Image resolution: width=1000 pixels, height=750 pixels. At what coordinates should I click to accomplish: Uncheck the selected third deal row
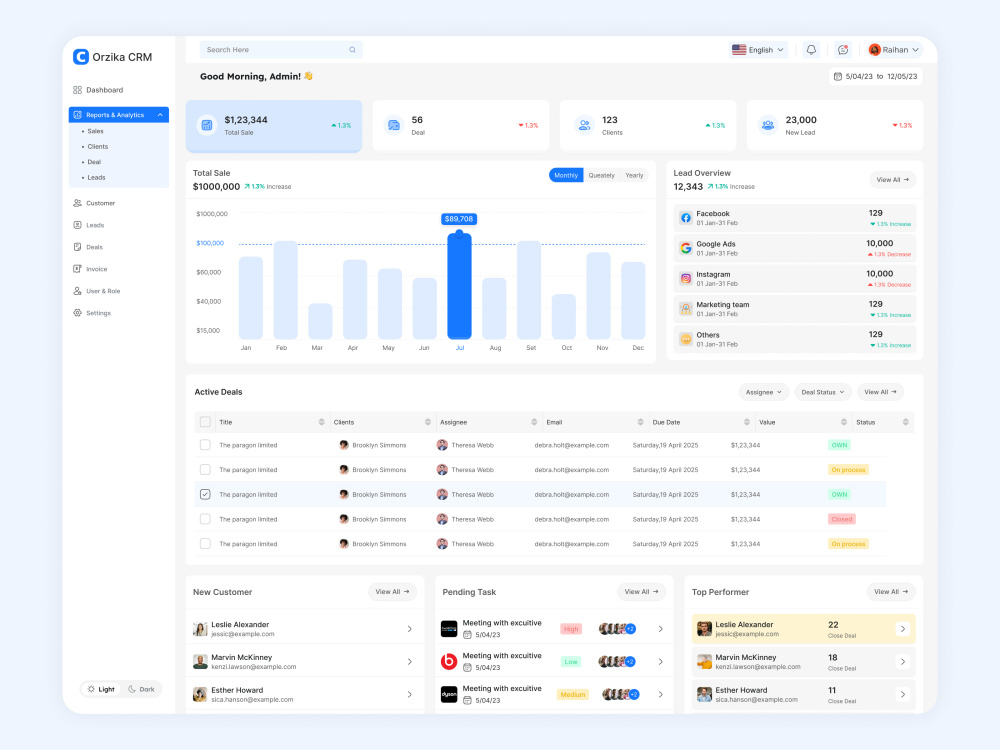point(205,494)
